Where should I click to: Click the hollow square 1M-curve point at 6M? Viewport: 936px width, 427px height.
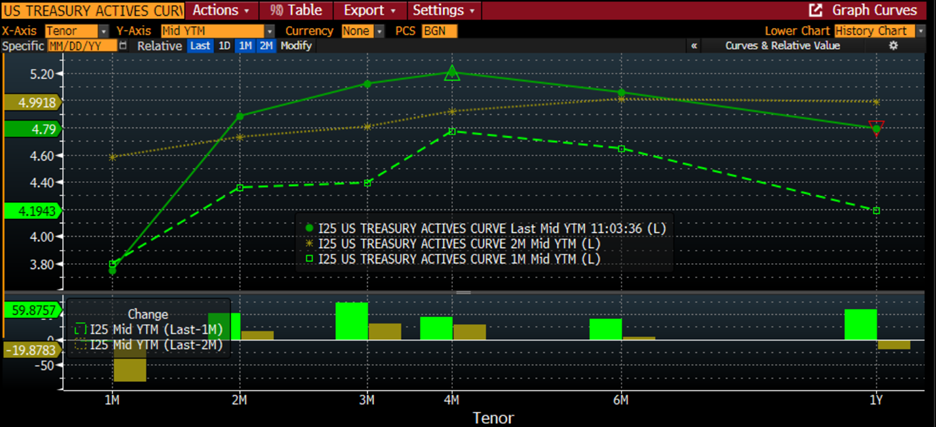621,149
